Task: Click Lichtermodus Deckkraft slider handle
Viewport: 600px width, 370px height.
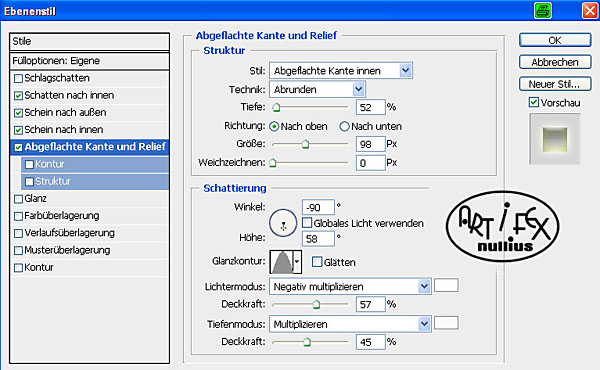Action: (316, 305)
